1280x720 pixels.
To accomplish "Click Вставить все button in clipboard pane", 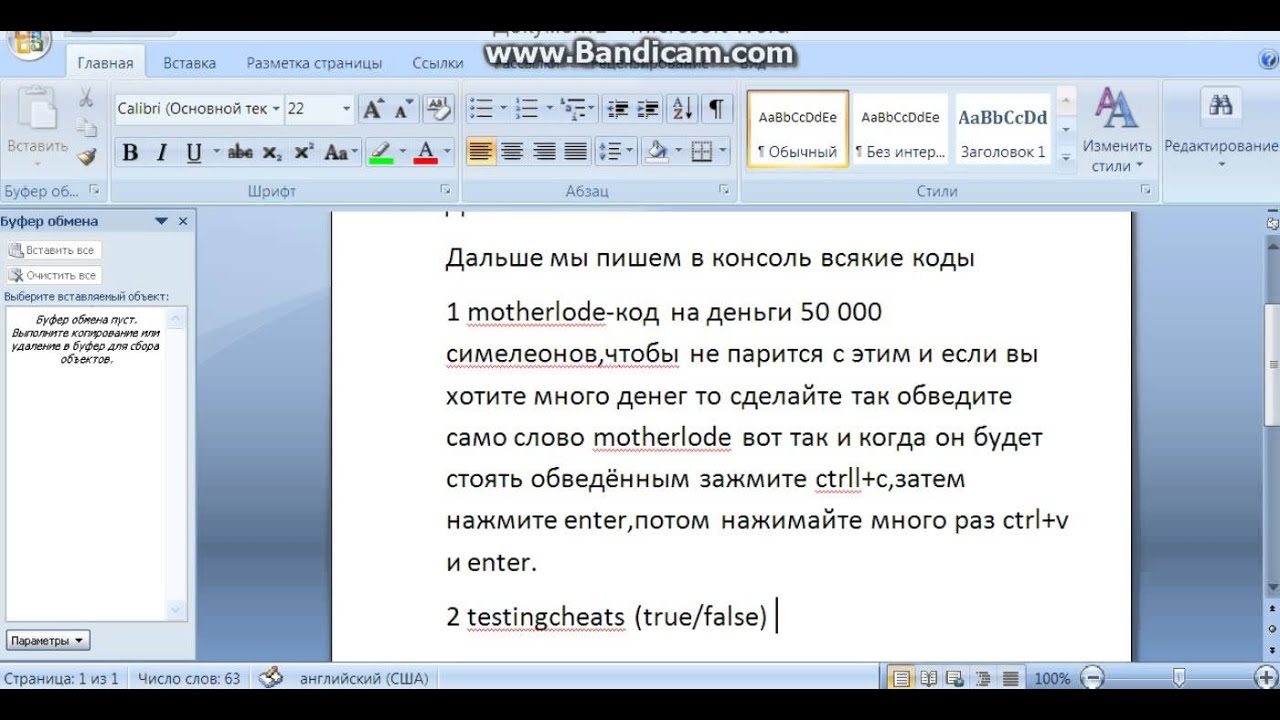I will [x=54, y=250].
